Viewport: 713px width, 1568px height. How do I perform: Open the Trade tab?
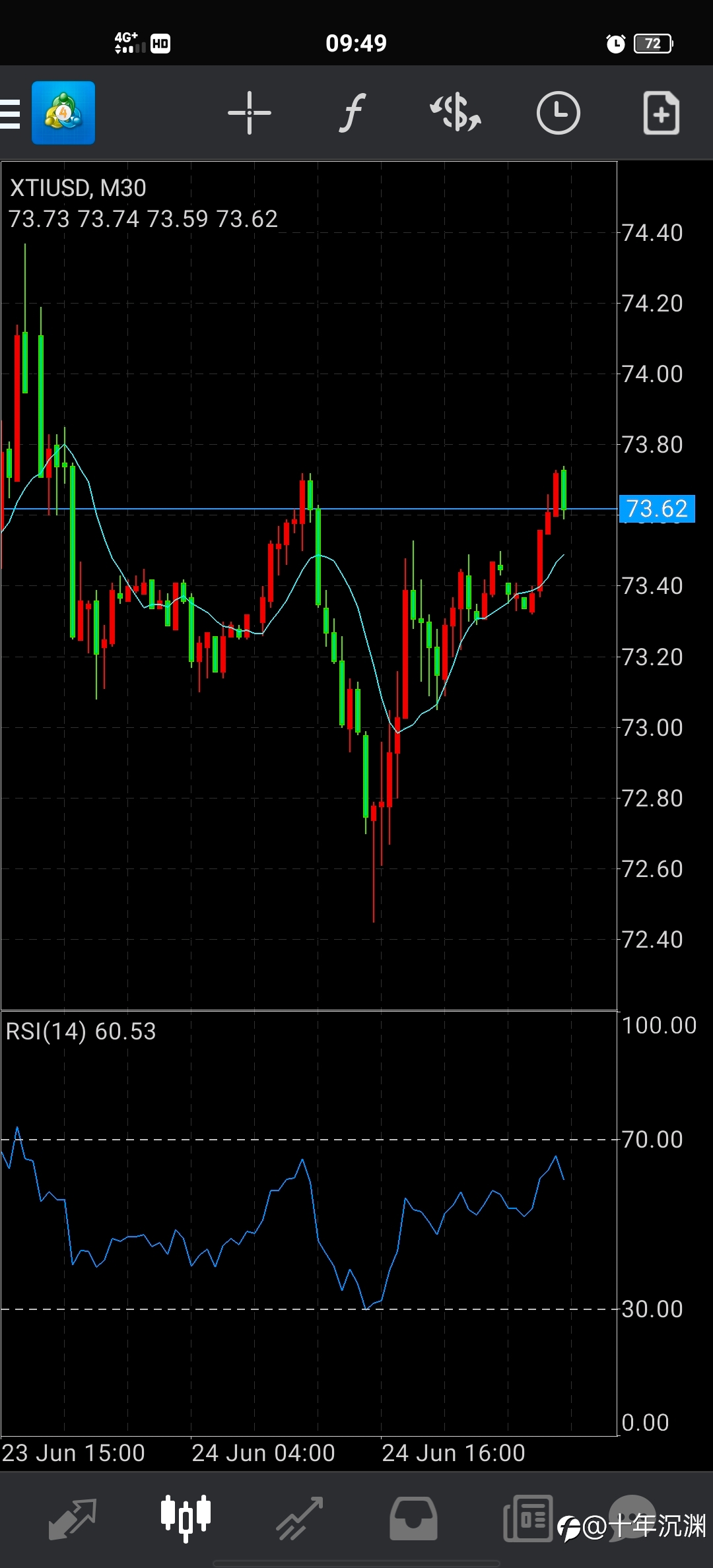pos(300,1519)
